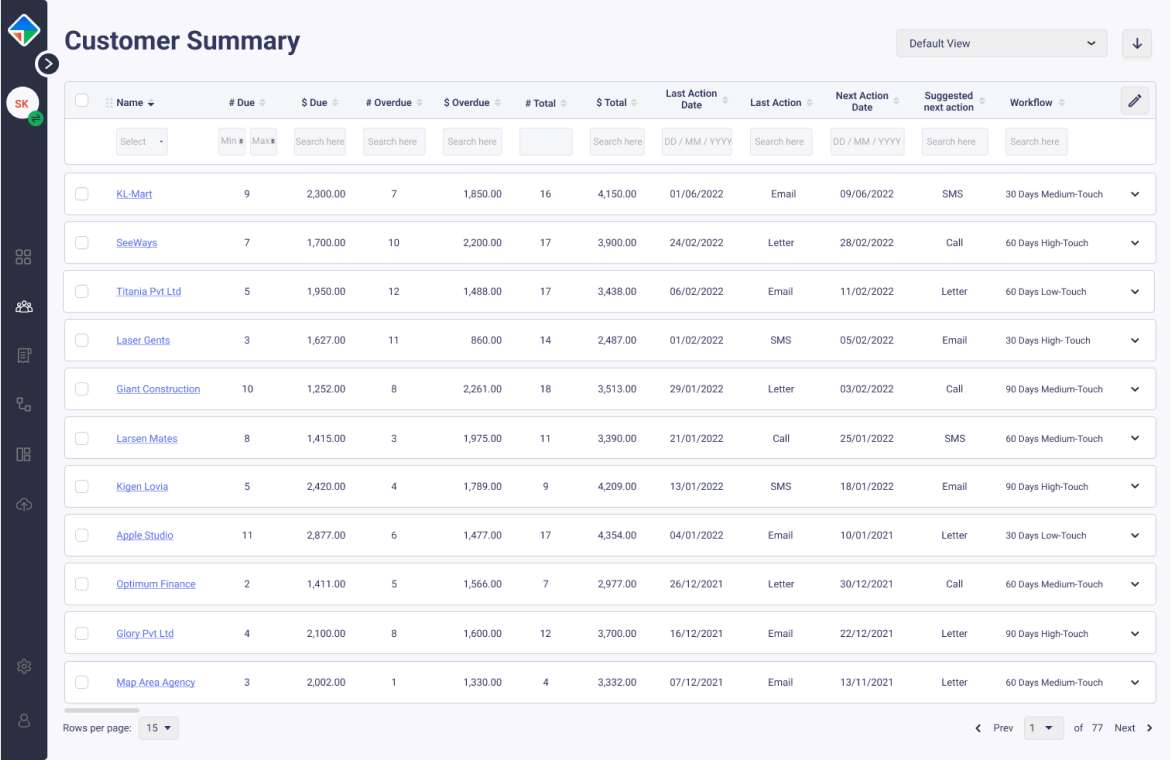Open the columns layout icon in sidebar
1172x760 pixels.
click(x=23, y=454)
